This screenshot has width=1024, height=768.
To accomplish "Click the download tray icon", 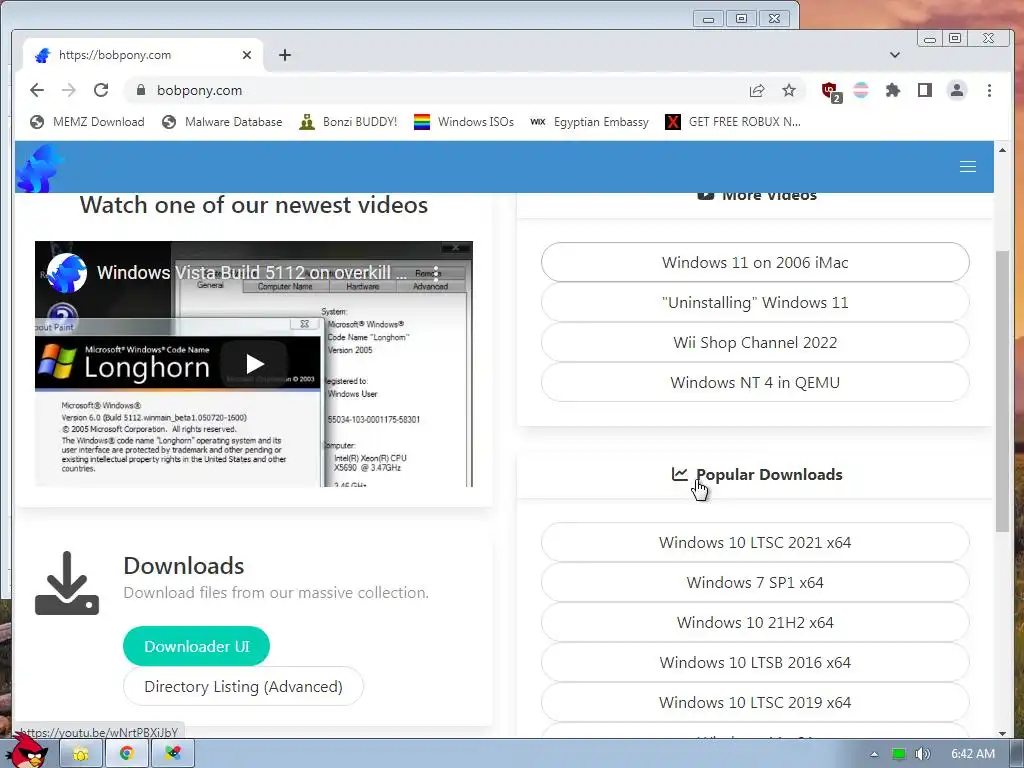I will [x=67, y=583].
